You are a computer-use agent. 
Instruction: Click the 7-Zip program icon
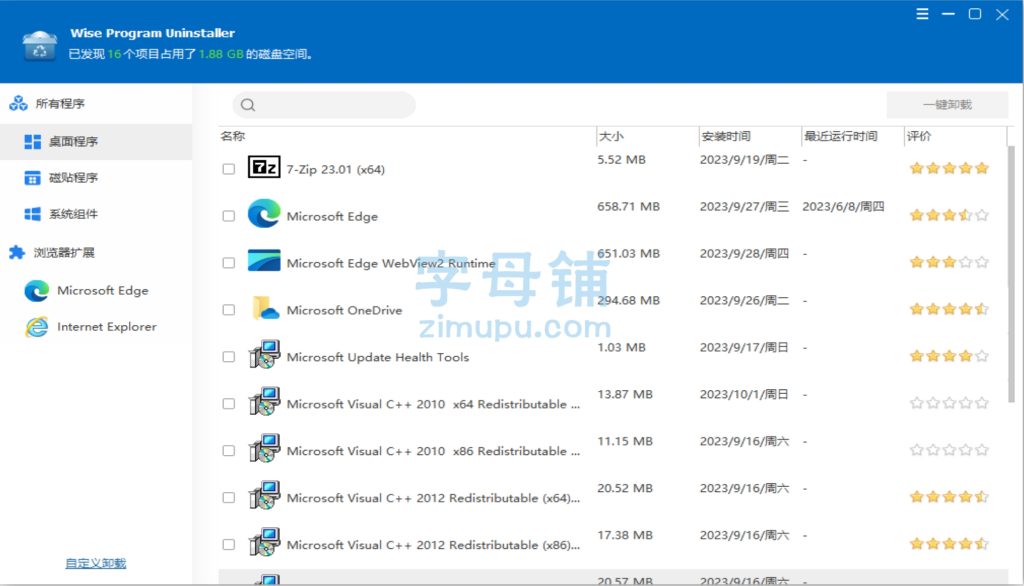tap(264, 167)
